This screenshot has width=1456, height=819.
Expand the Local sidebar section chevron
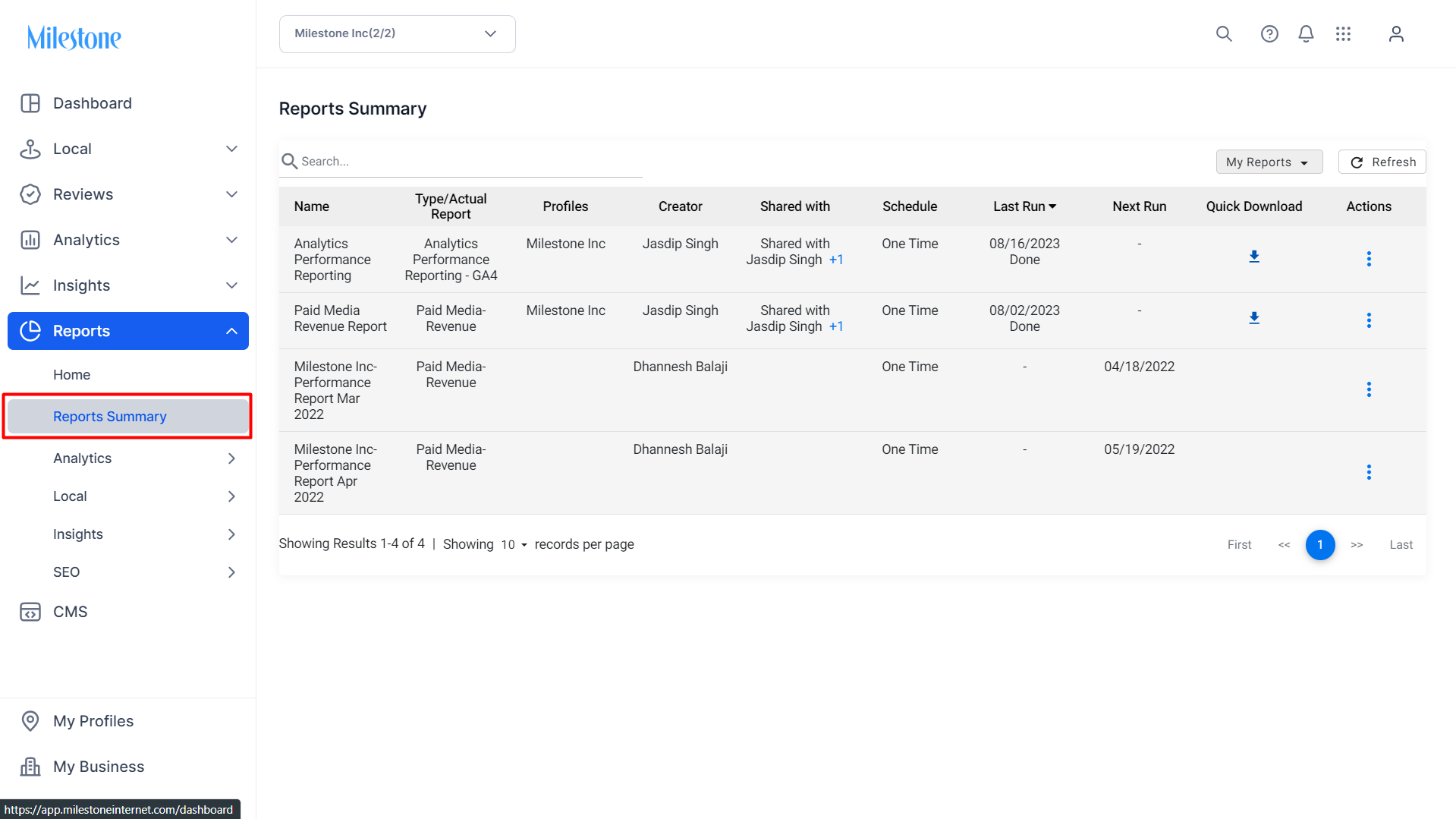click(x=232, y=149)
